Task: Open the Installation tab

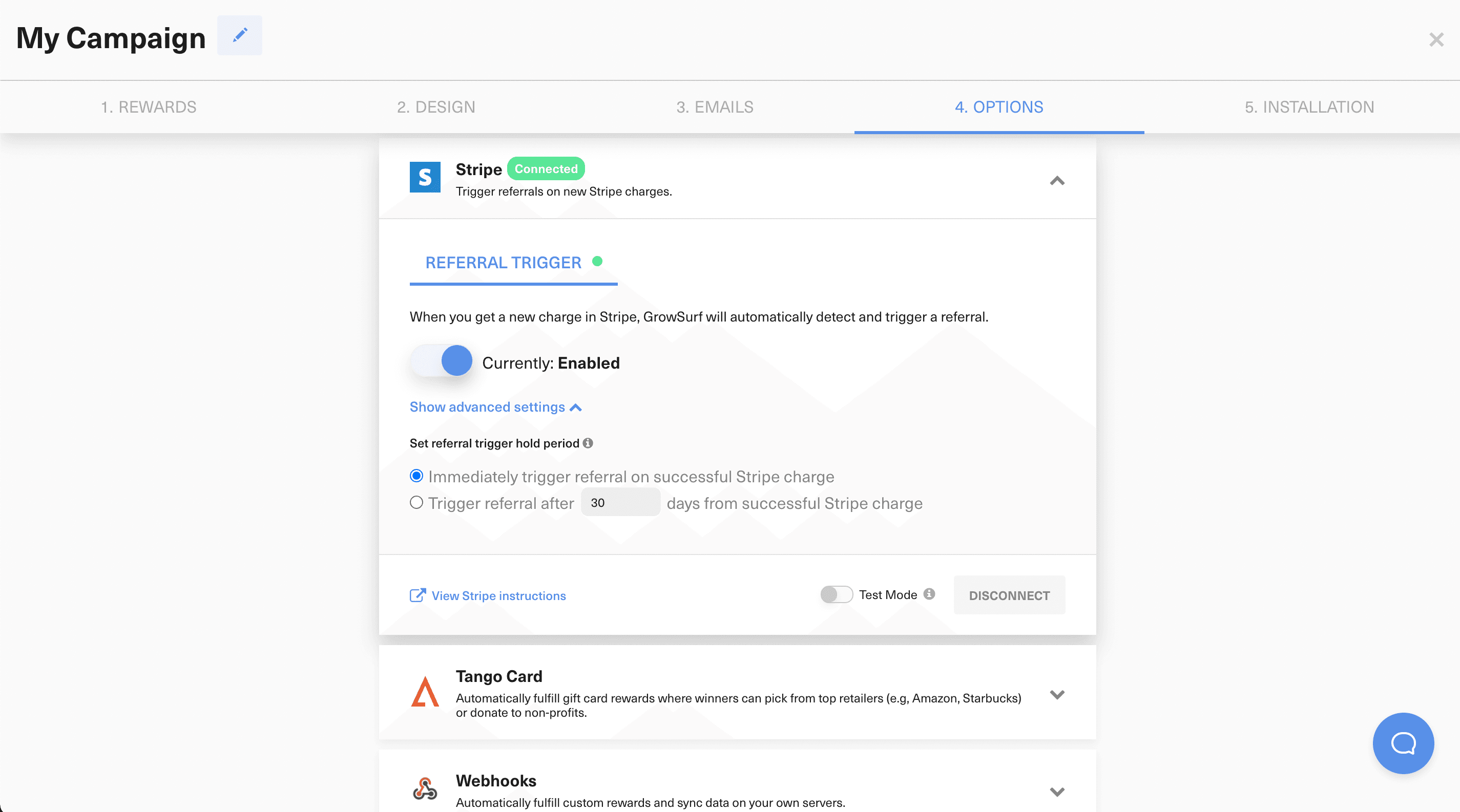Action: coord(1309,107)
